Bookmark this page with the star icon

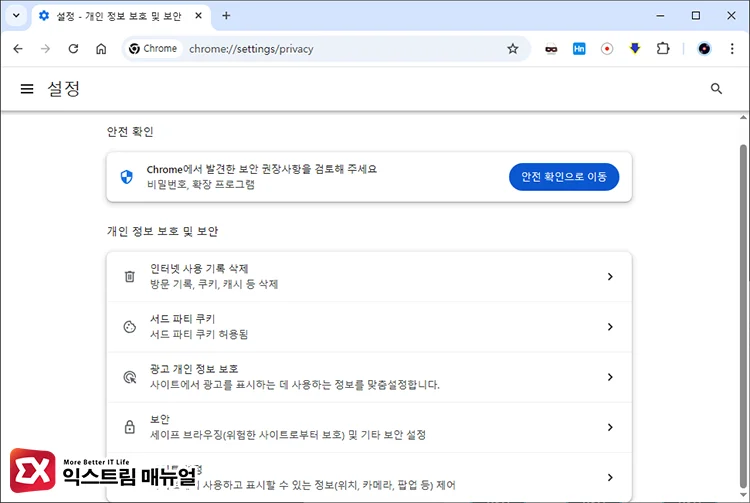tap(513, 49)
